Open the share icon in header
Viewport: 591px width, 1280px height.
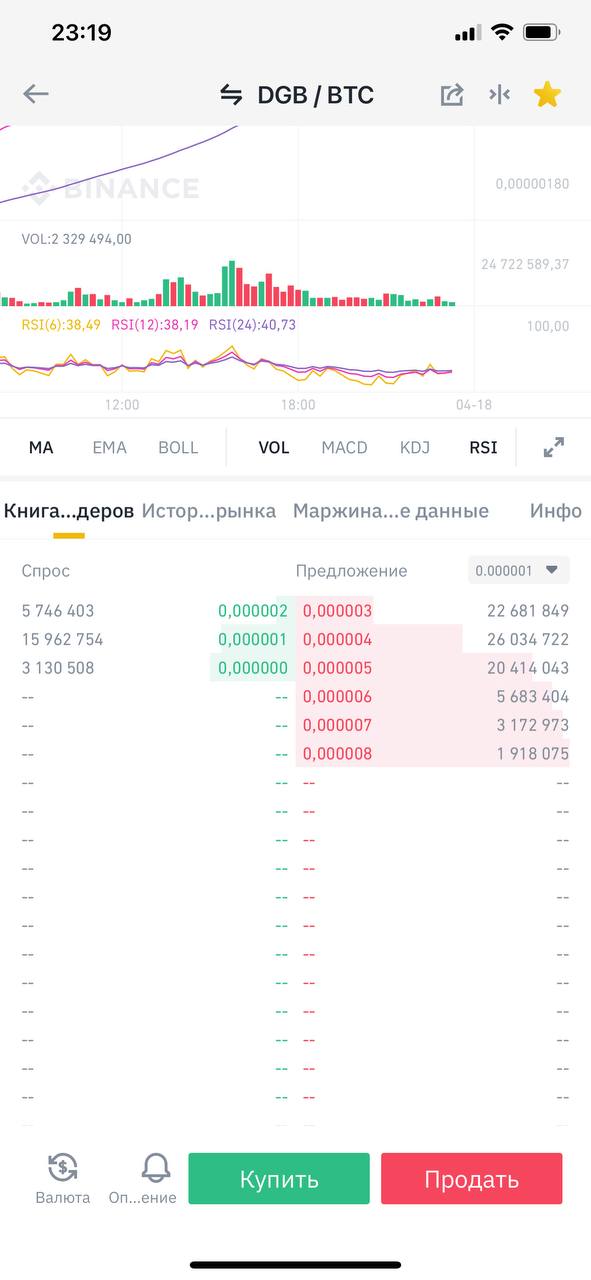click(x=452, y=95)
